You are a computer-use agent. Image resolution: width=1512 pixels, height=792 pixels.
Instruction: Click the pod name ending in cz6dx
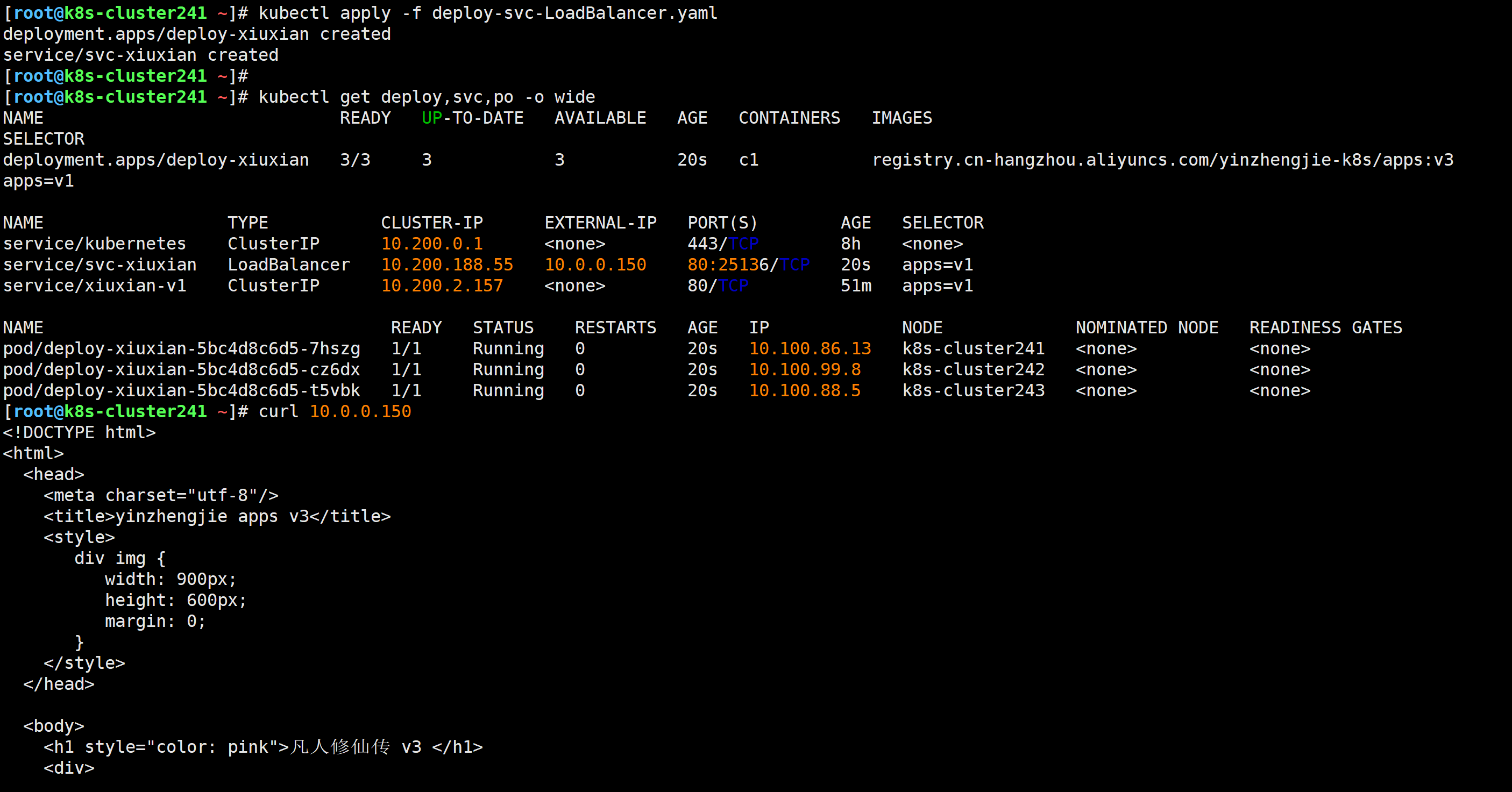point(181,369)
